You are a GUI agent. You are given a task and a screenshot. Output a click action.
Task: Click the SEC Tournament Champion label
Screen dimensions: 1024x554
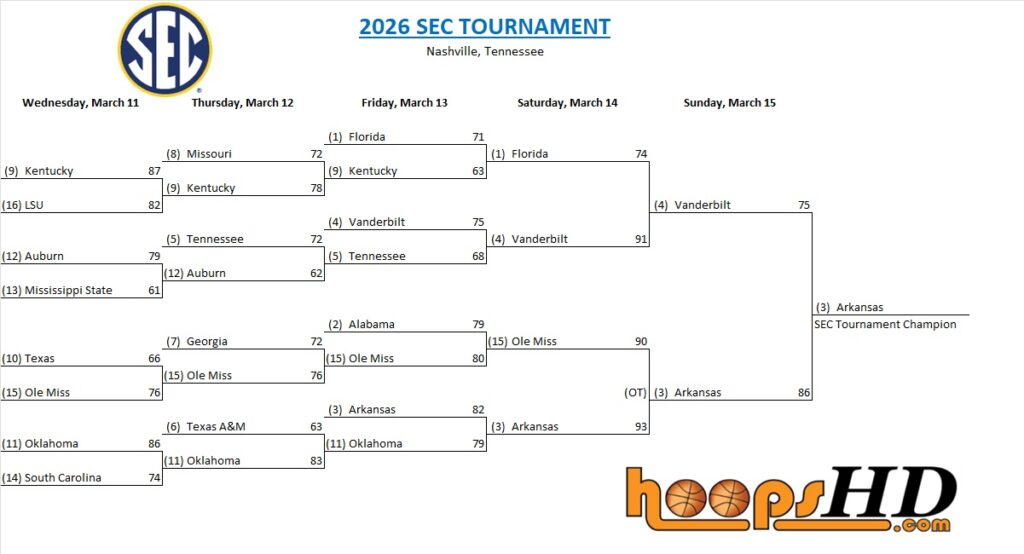pyautogui.click(x=885, y=324)
